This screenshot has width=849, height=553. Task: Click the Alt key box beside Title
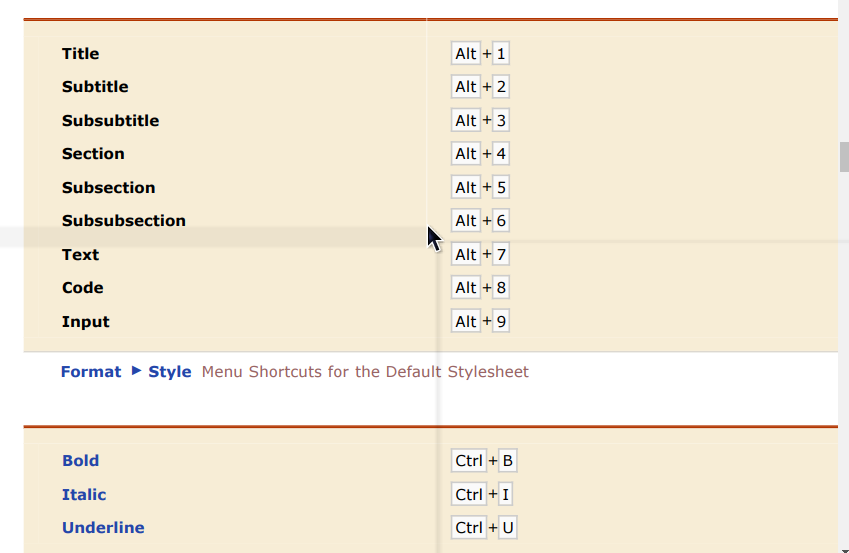pyautogui.click(x=466, y=54)
